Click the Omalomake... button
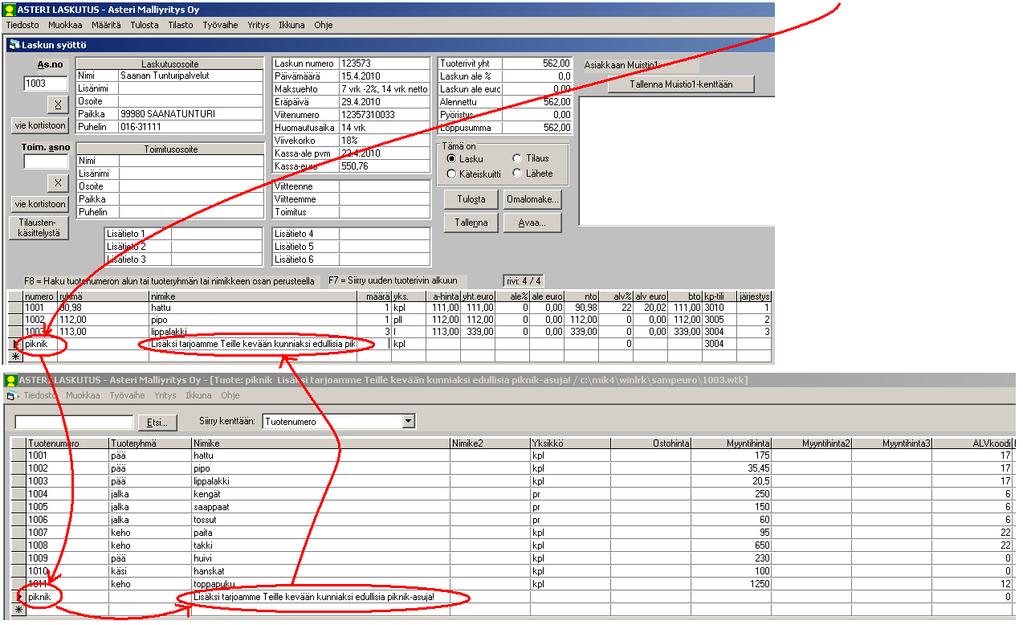This screenshot has height=625, width=1023. tap(532, 199)
